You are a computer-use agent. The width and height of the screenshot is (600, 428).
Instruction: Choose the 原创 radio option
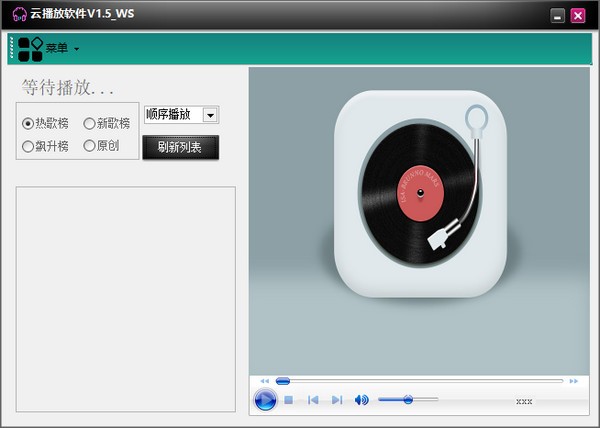89,146
